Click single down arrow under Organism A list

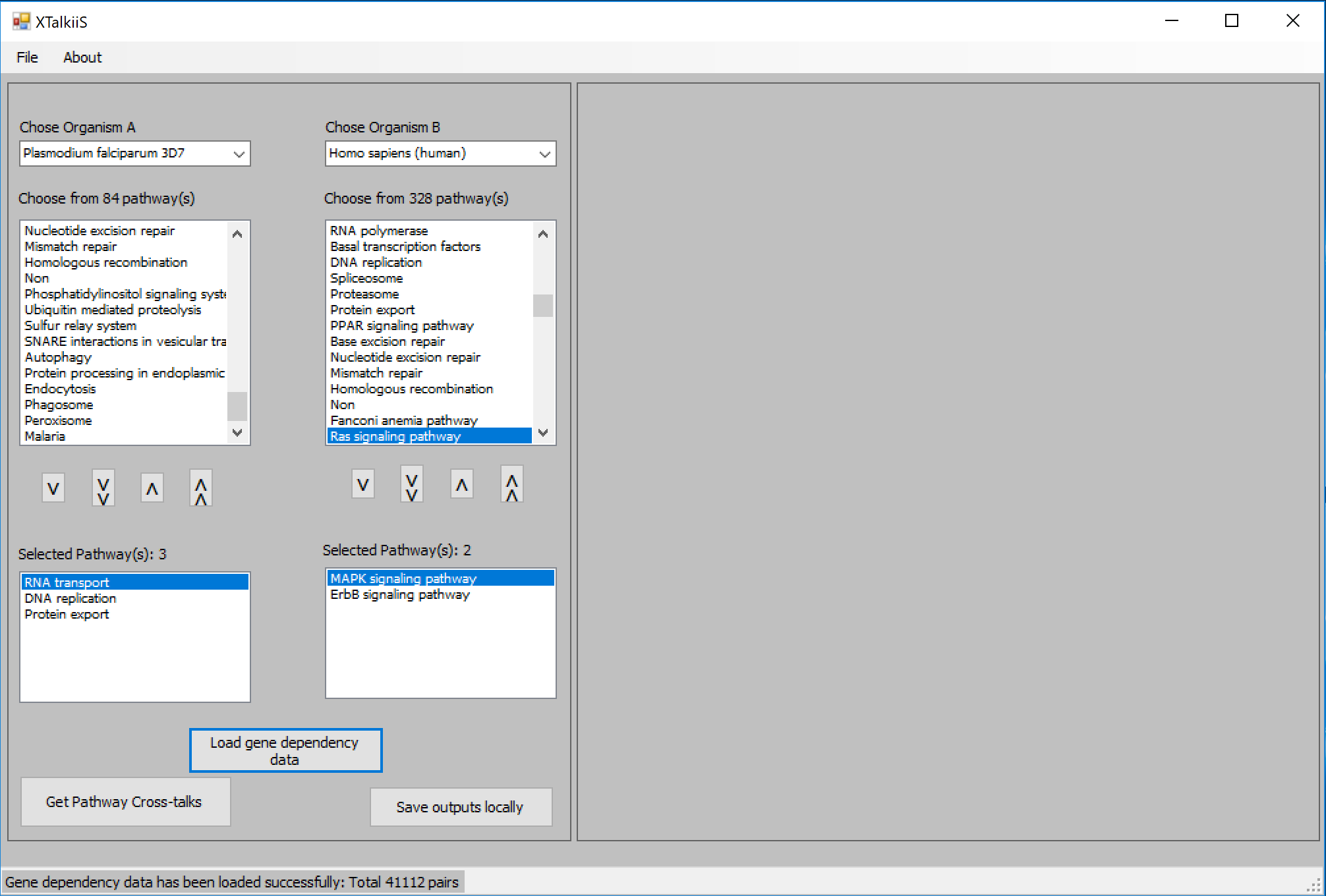53,488
